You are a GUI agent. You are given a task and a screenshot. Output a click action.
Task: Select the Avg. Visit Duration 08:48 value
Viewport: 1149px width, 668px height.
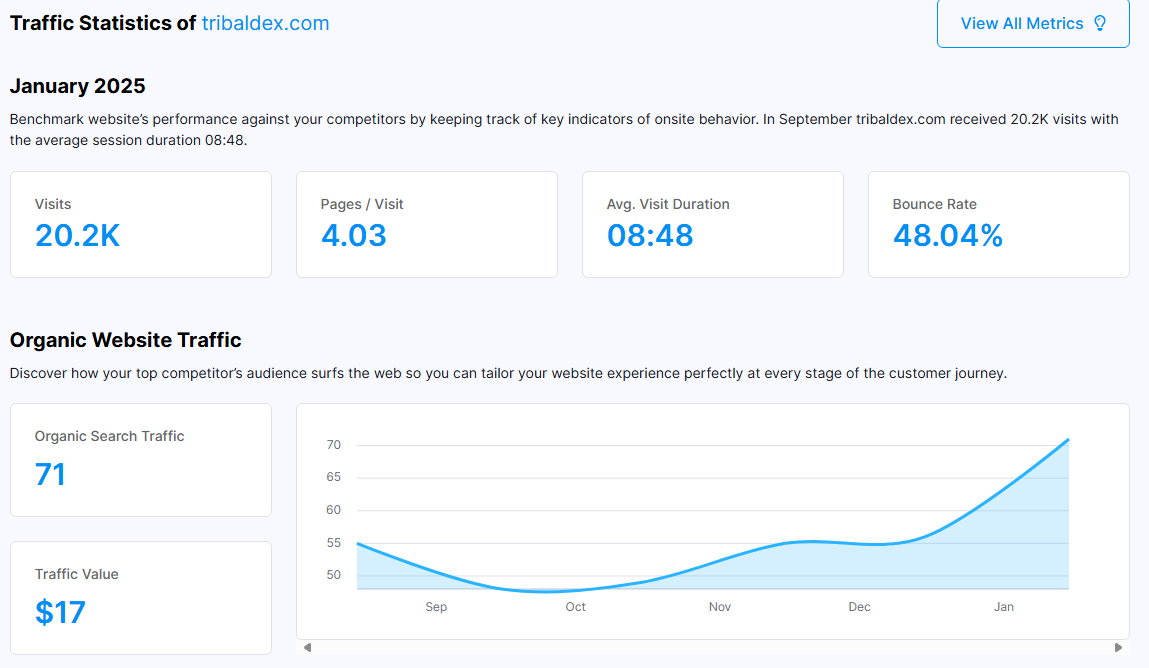pyautogui.click(x=650, y=236)
